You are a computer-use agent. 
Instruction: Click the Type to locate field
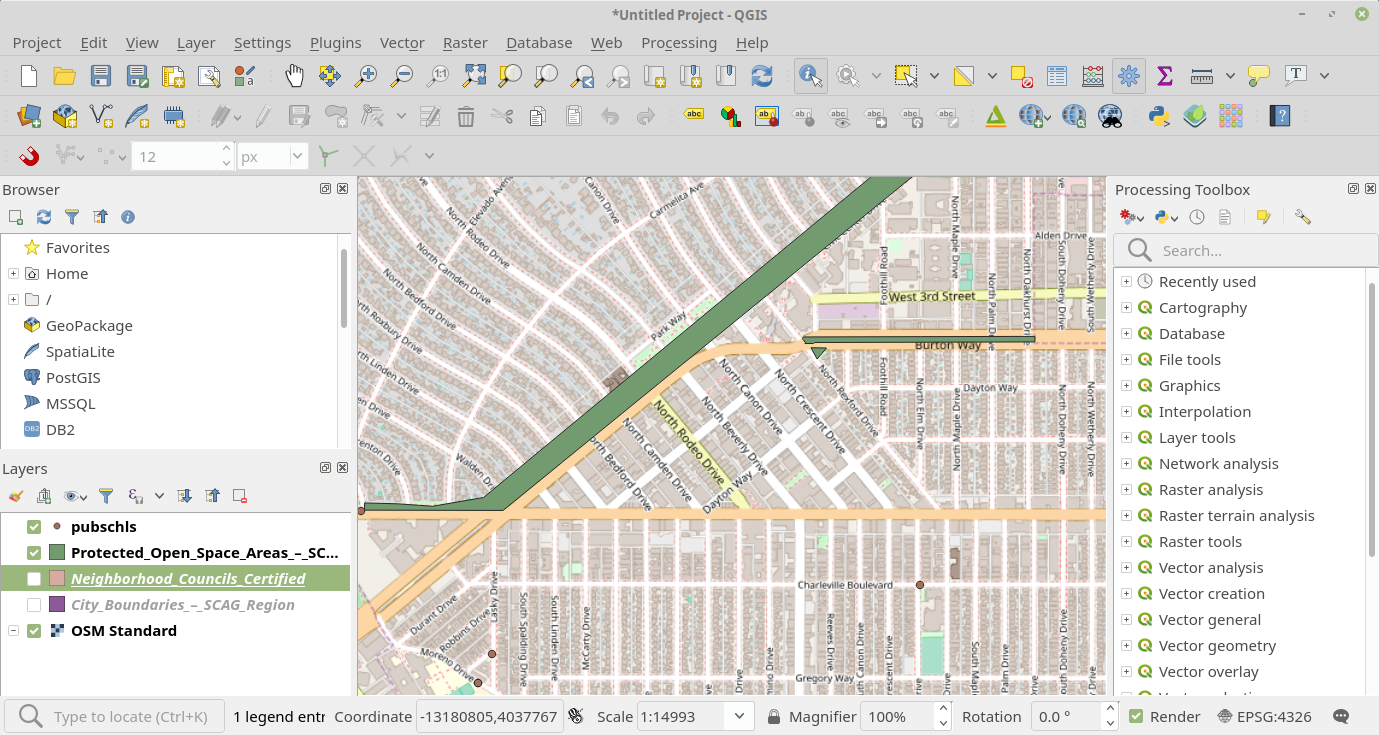(114, 717)
